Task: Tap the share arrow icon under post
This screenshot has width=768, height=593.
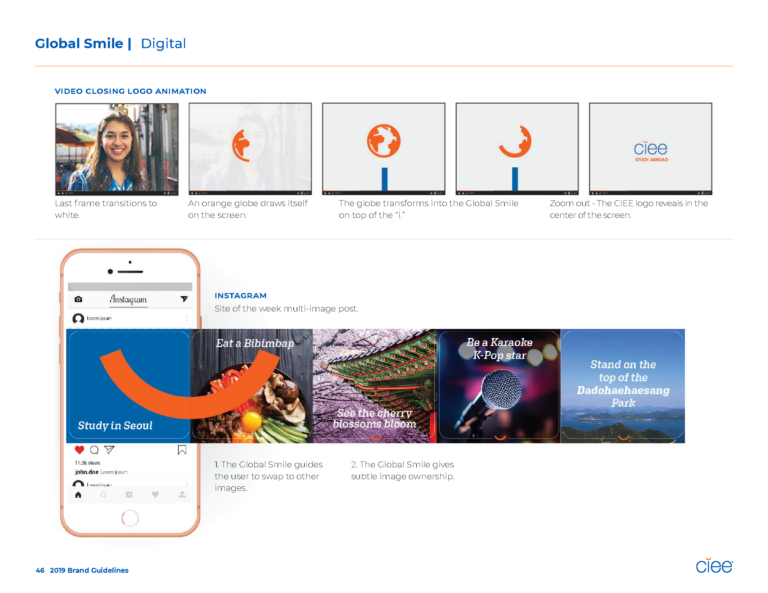Action: pyautogui.click(x=109, y=450)
